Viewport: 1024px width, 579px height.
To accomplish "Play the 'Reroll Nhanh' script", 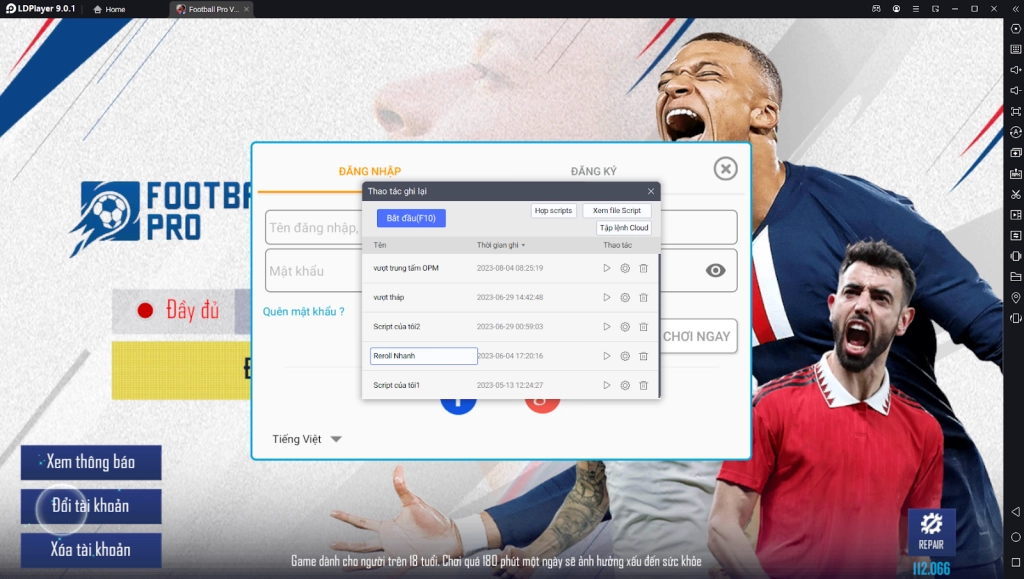I will pos(605,355).
